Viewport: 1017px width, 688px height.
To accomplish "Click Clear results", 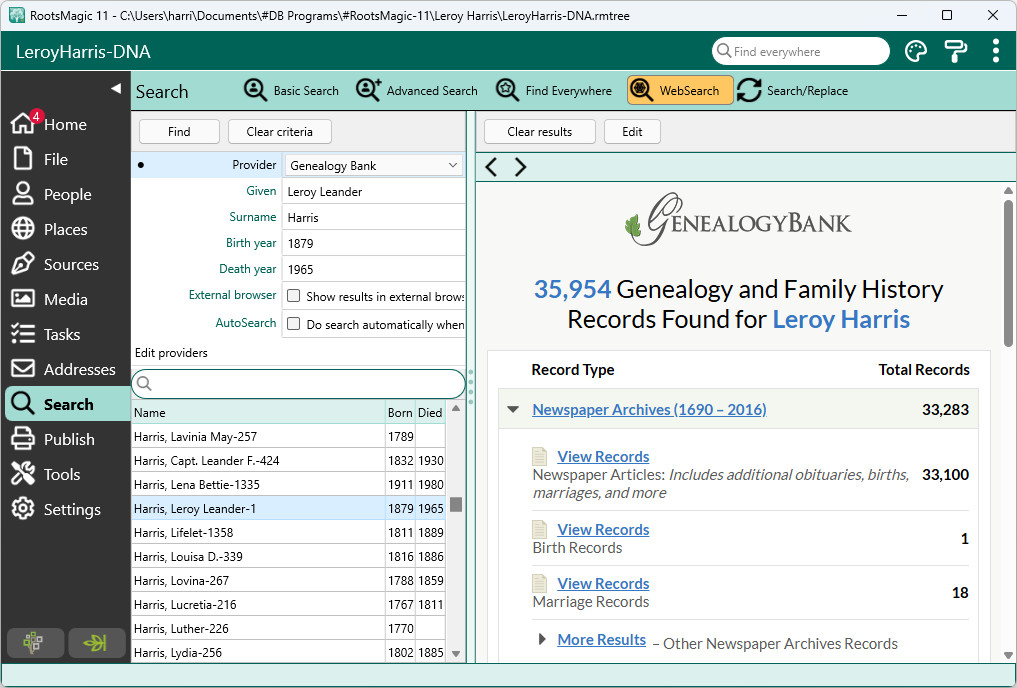I will point(540,132).
